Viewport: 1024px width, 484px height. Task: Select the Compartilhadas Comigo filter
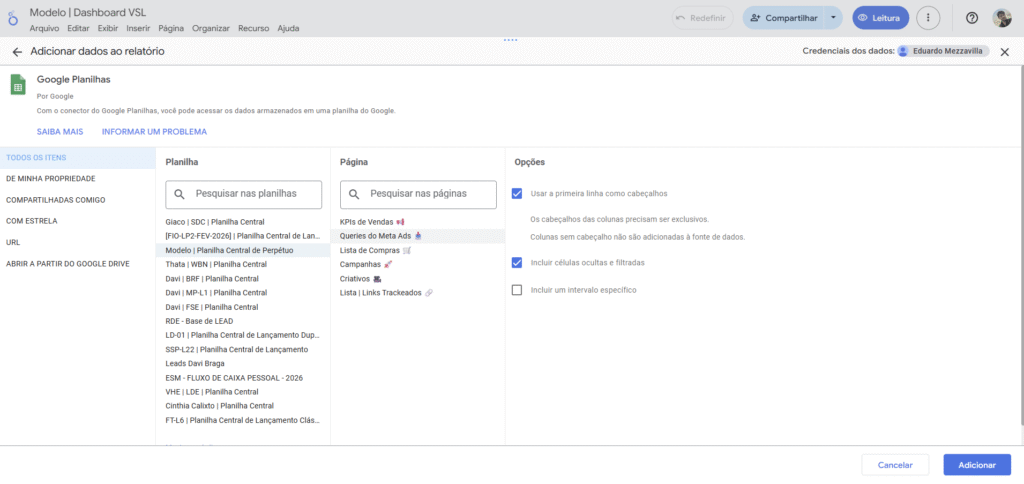[x=55, y=199]
